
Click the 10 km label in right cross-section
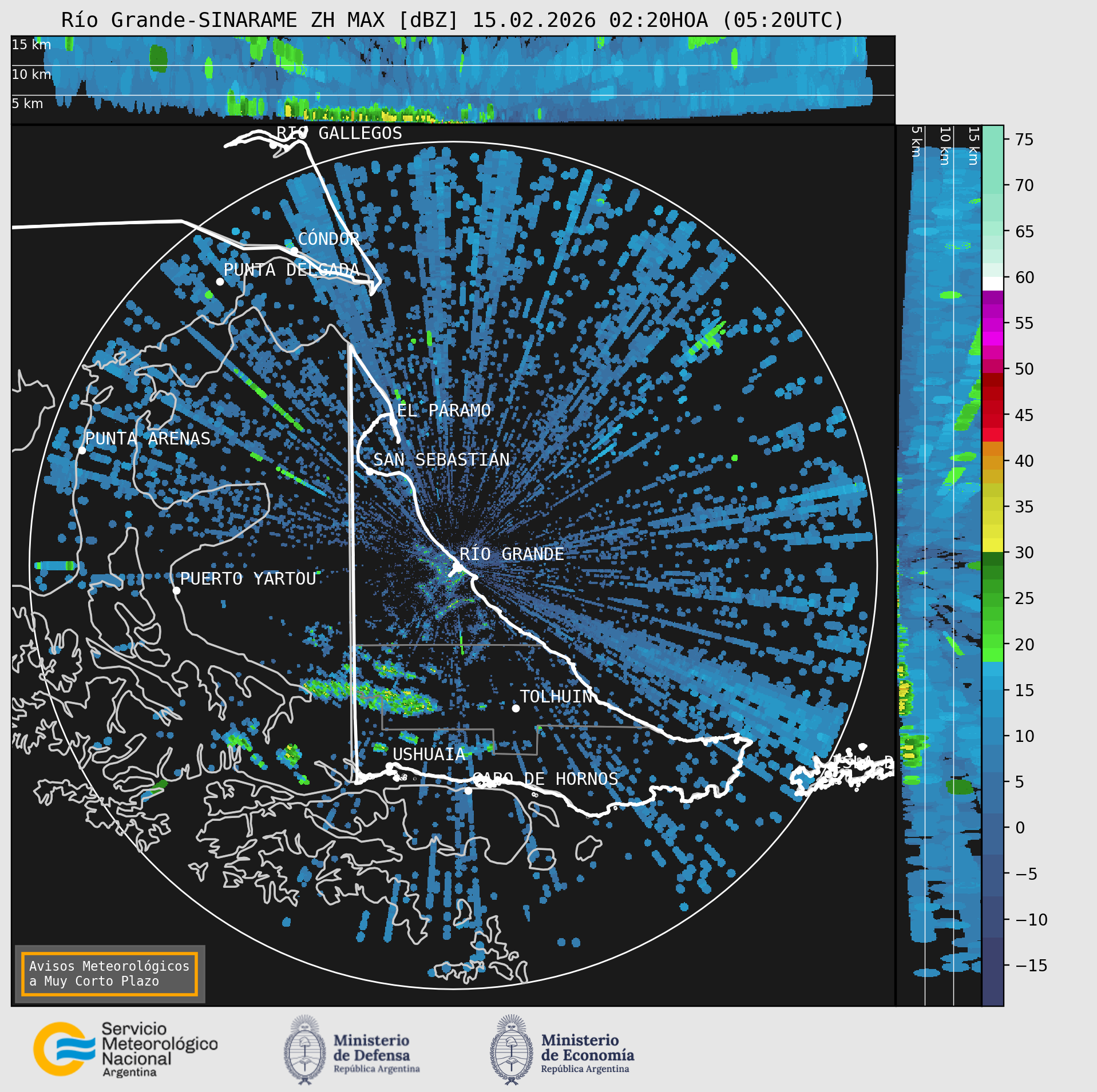tap(945, 146)
